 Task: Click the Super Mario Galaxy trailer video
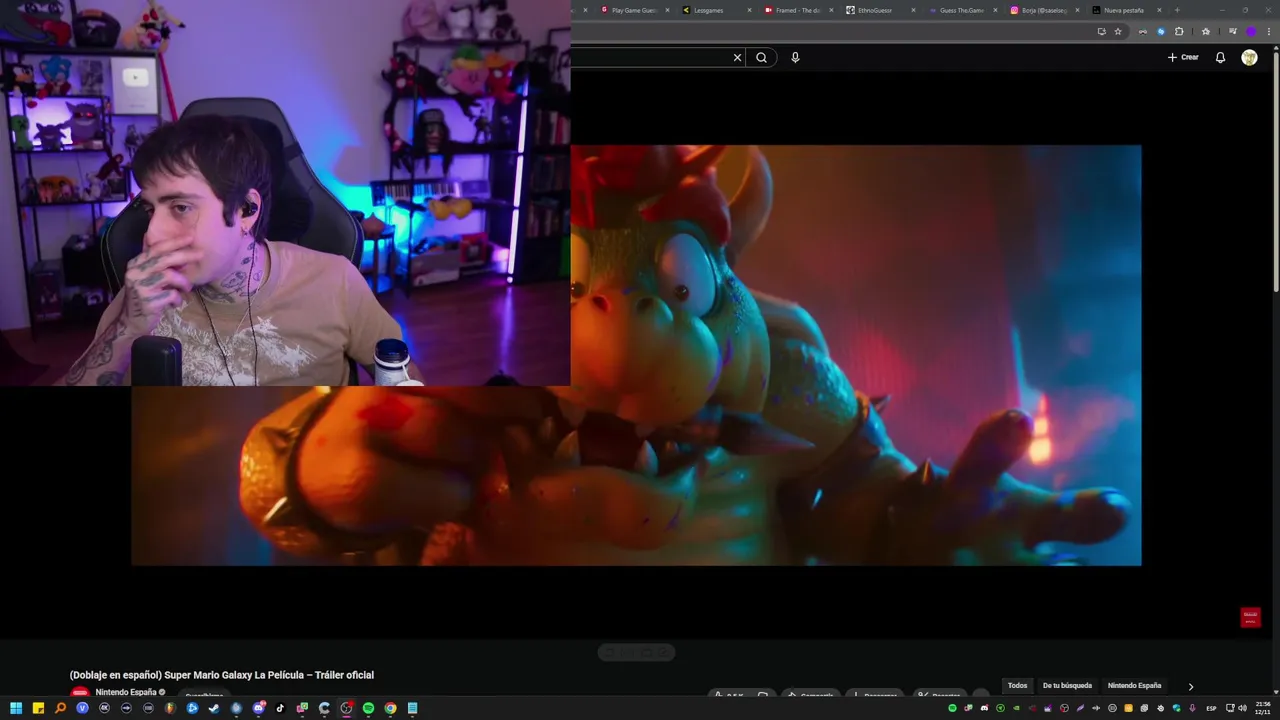coord(636,355)
